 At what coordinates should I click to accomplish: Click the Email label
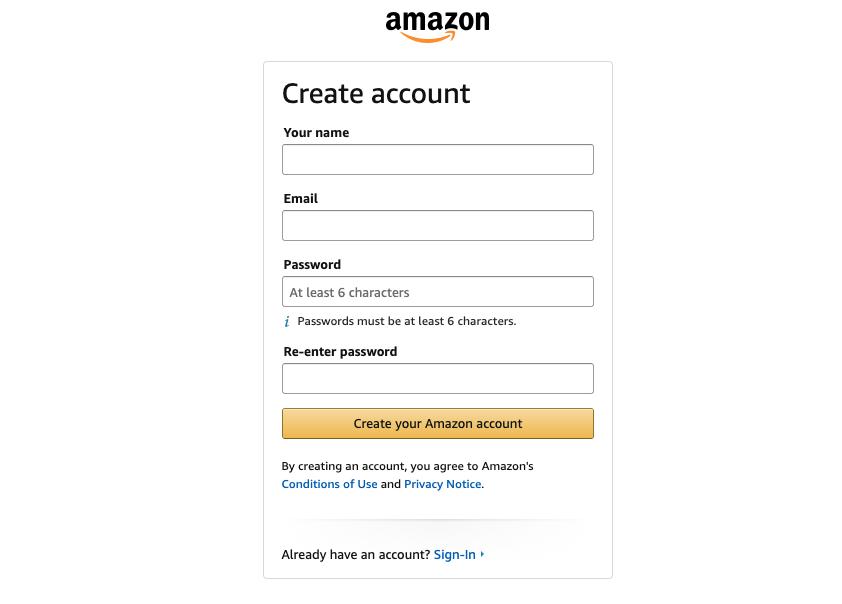point(301,199)
